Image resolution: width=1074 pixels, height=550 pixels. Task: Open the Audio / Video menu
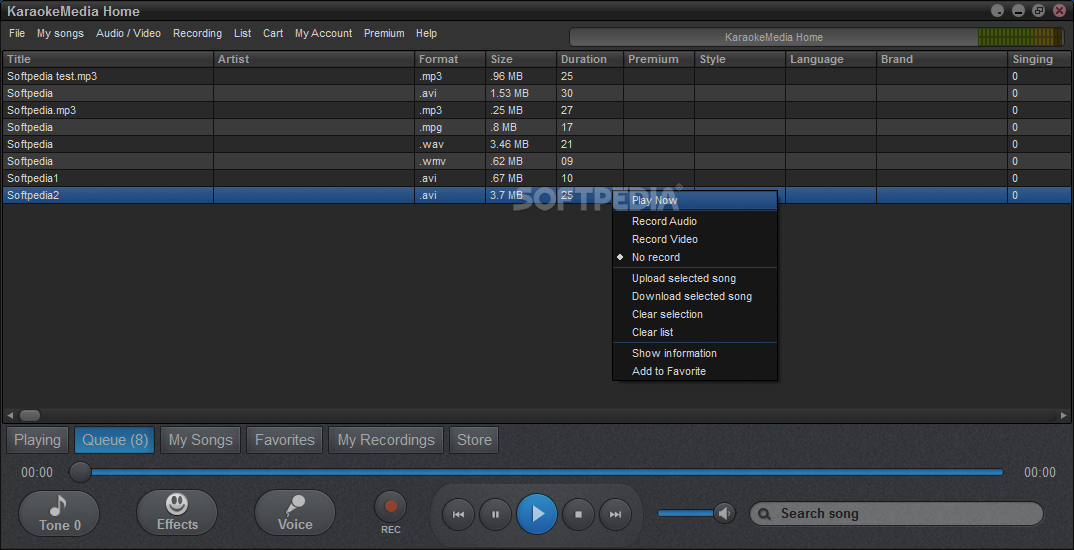(x=128, y=33)
